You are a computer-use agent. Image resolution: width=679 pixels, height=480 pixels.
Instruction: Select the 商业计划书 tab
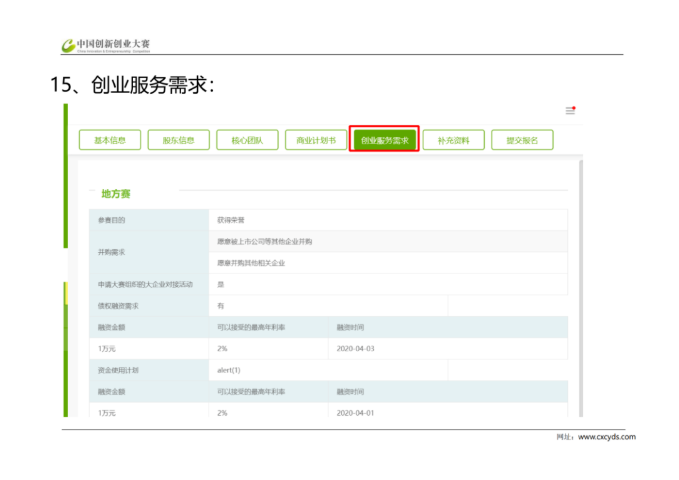316,140
